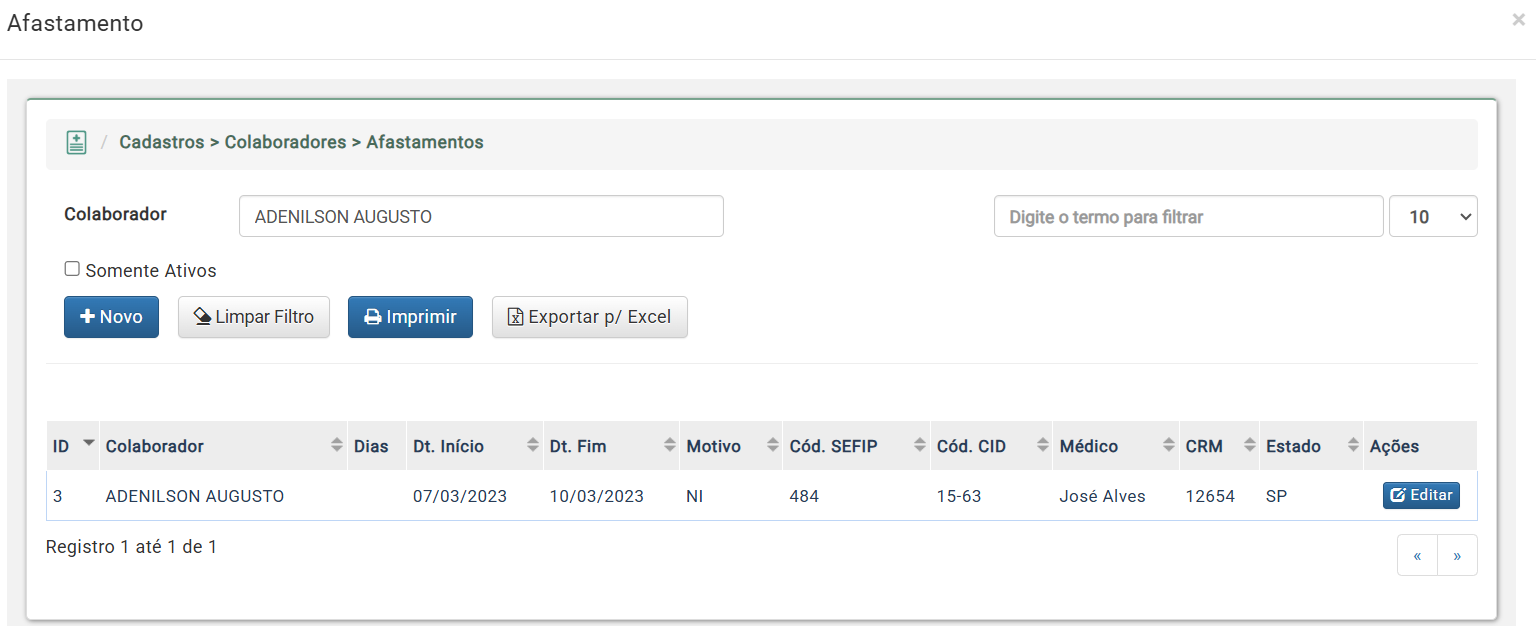The image size is (1536, 626).
Task: Enable the Somente Ativos checkbox
Action: (72, 269)
